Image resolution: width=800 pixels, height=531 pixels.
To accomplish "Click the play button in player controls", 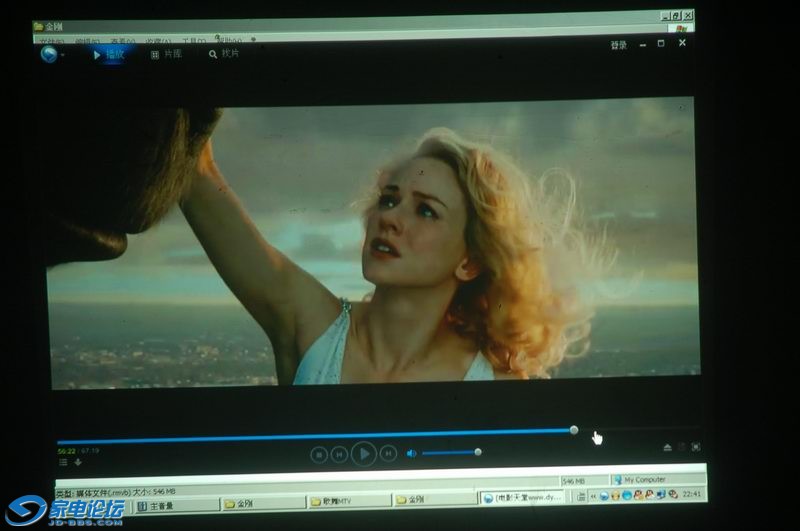I will [x=364, y=454].
